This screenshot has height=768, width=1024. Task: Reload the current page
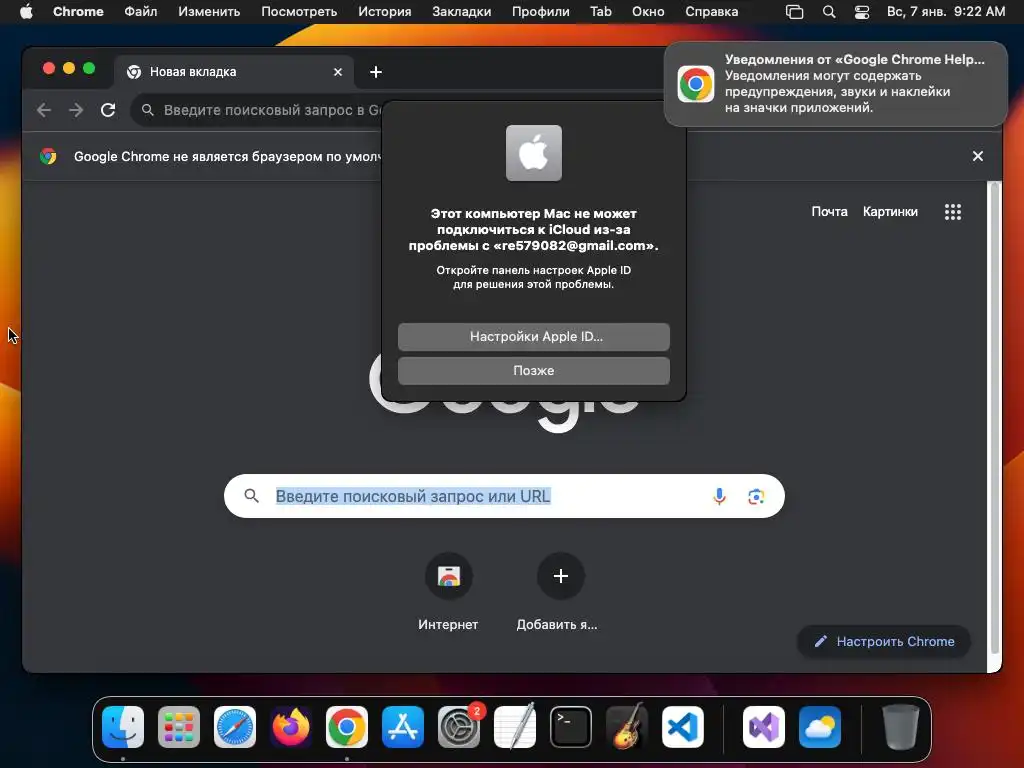(x=108, y=110)
